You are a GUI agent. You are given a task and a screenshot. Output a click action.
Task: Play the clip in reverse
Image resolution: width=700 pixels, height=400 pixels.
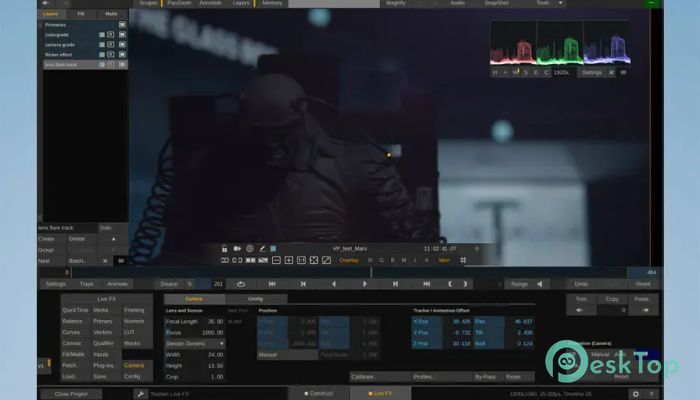(x=333, y=284)
